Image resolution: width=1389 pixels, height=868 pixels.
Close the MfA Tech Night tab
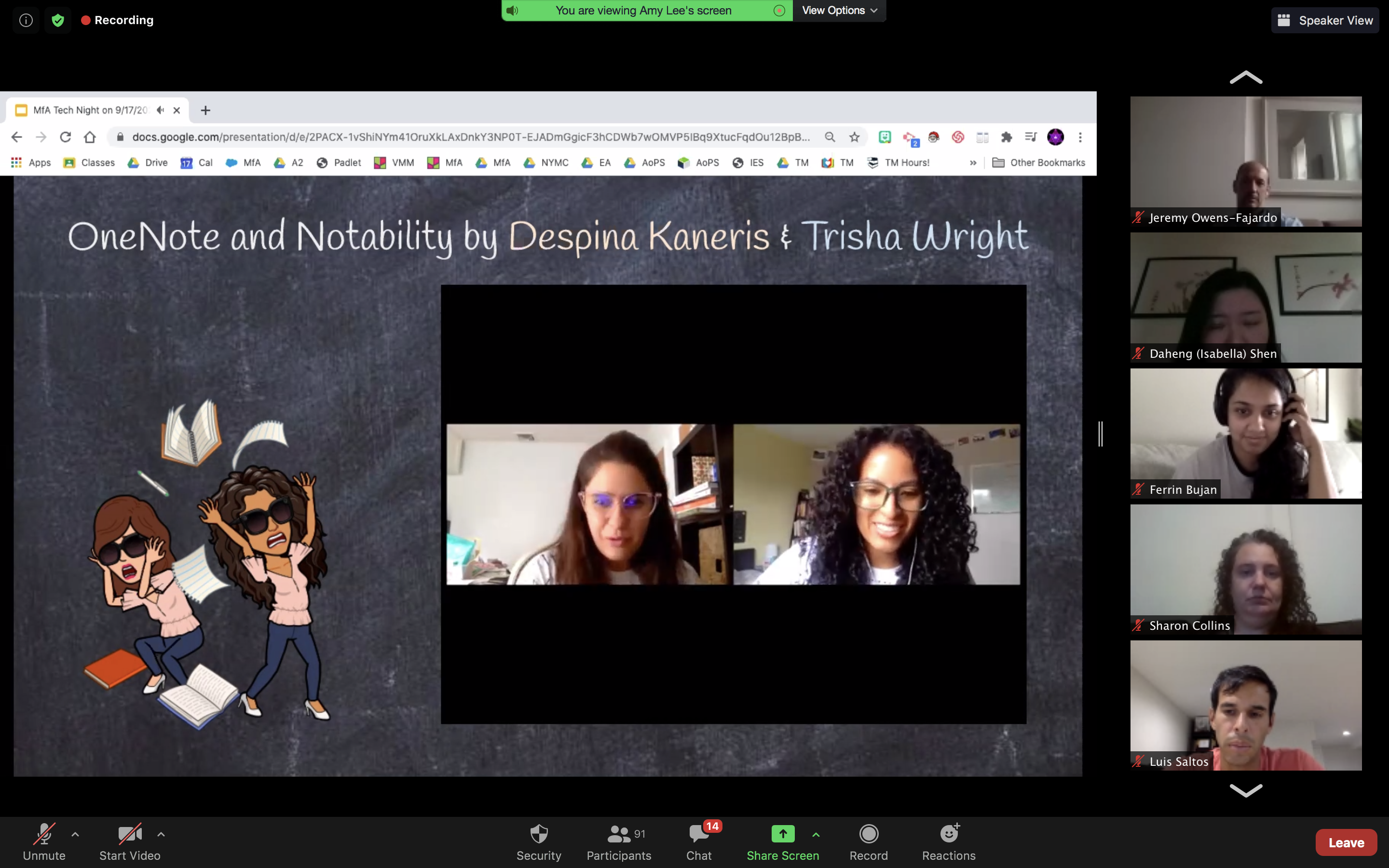177,110
